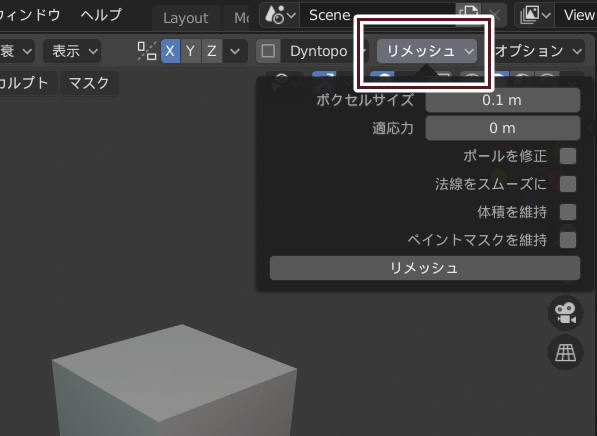The width and height of the screenshot is (597, 436).
Task: Click the new scene copy icon
Action: tap(468, 14)
